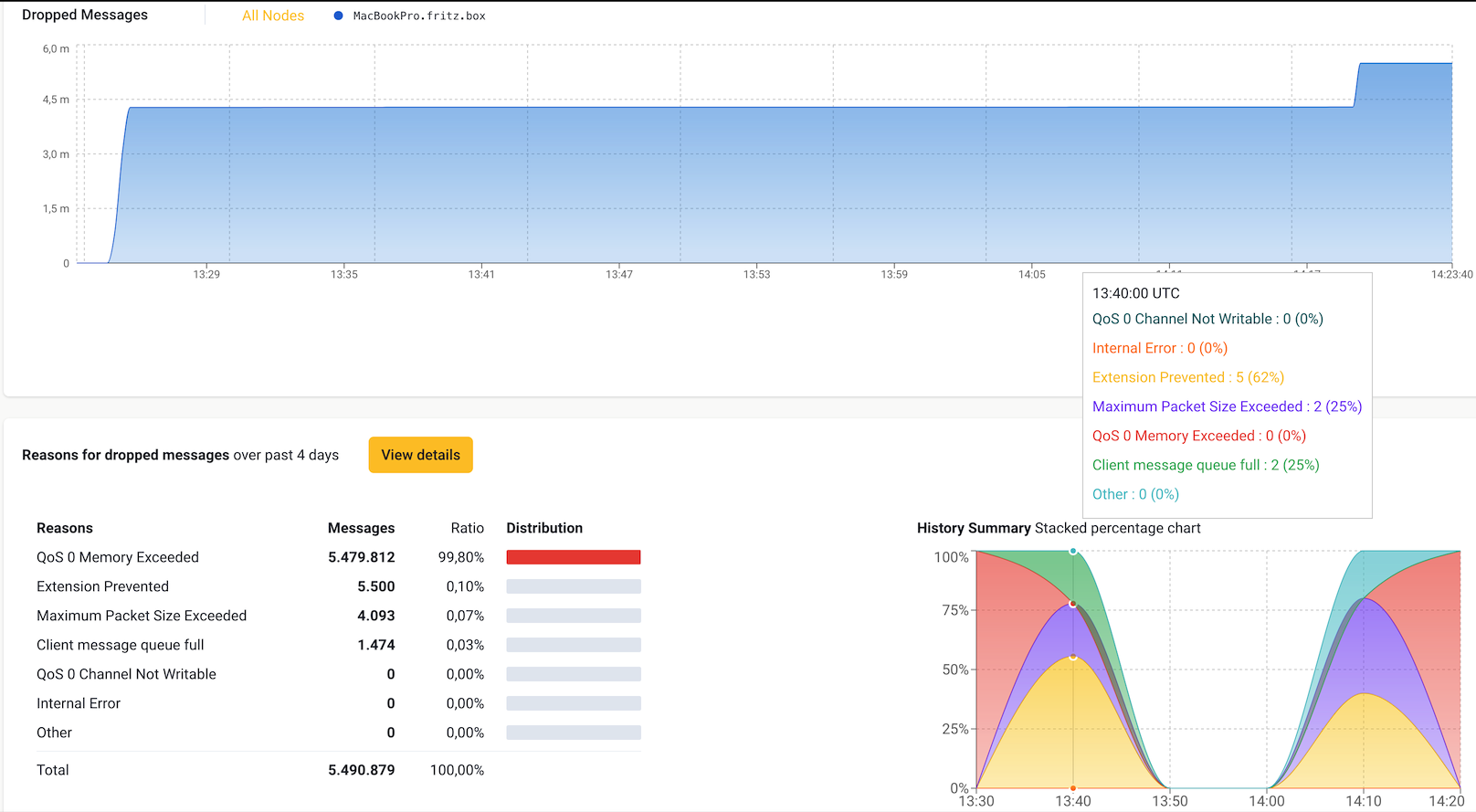Viewport: 1476px width, 812px height.
Task: Click the 100,00% total ratio
Action: [458, 770]
